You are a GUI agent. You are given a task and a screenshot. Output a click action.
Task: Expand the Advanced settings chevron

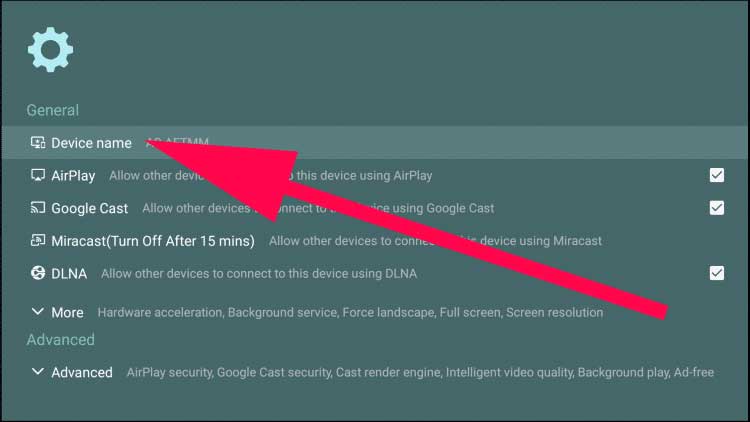pyautogui.click(x=38, y=372)
